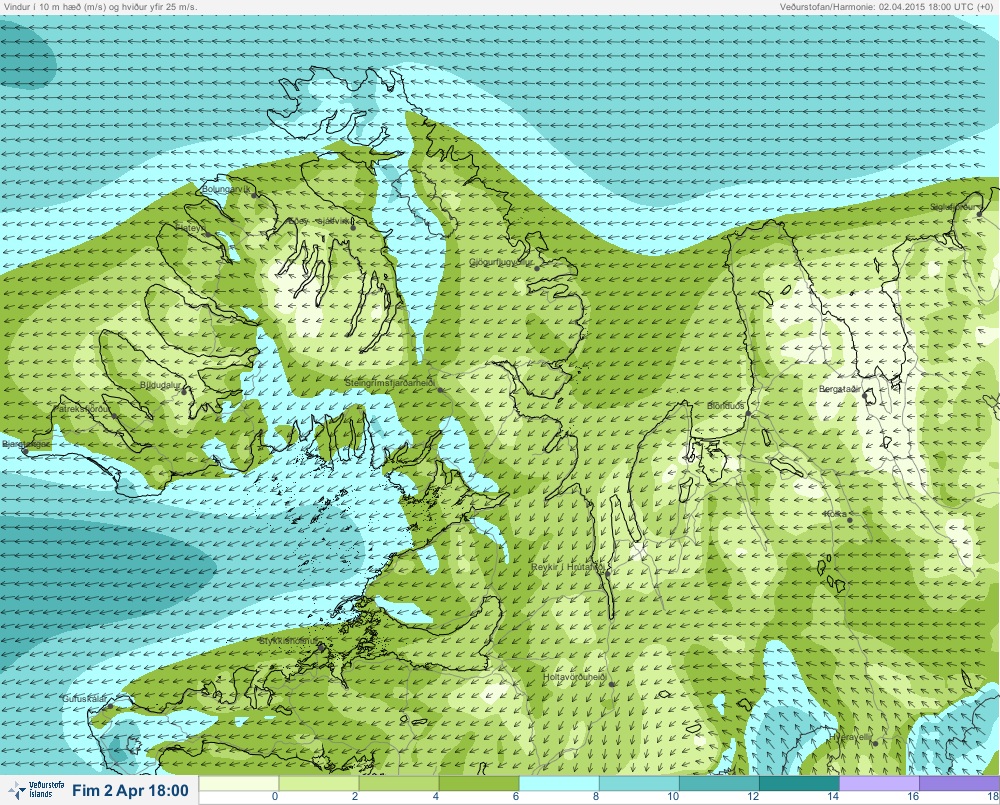Click the Veðurstofa Íslands logo
The image size is (1000, 805).
[36, 790]
